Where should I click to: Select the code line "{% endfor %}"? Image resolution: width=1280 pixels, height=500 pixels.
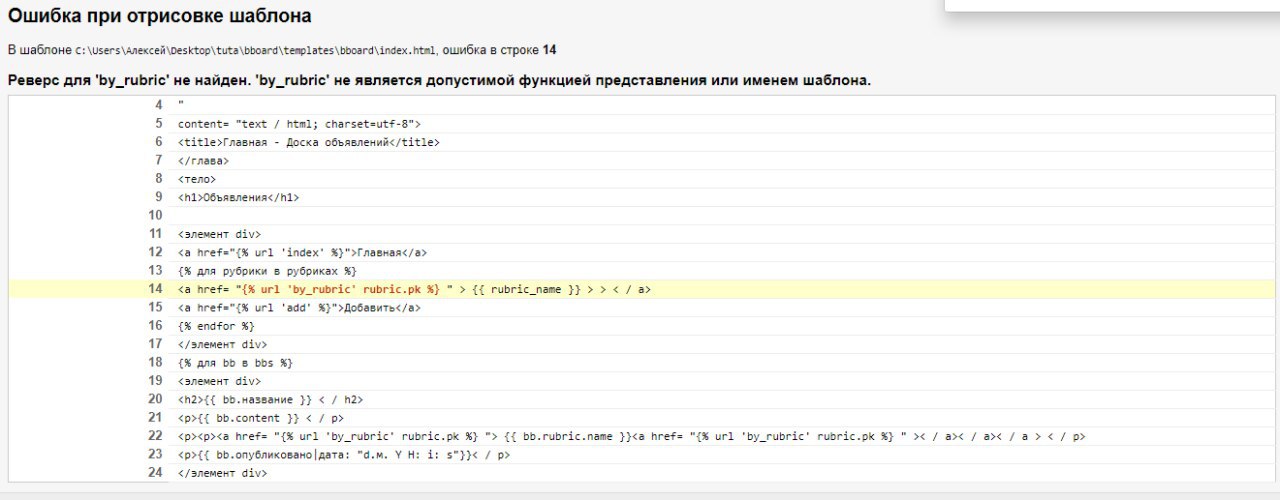[x=216, y=325]
